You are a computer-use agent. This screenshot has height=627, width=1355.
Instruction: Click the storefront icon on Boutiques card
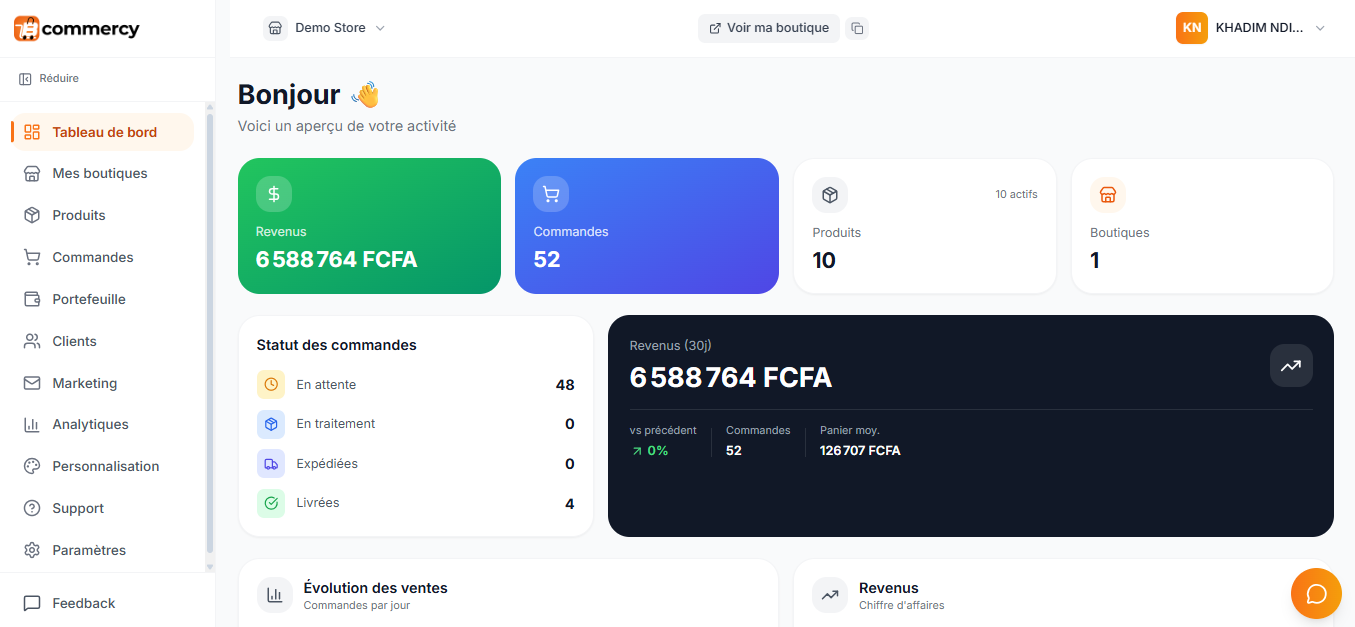coord(1107,195)
